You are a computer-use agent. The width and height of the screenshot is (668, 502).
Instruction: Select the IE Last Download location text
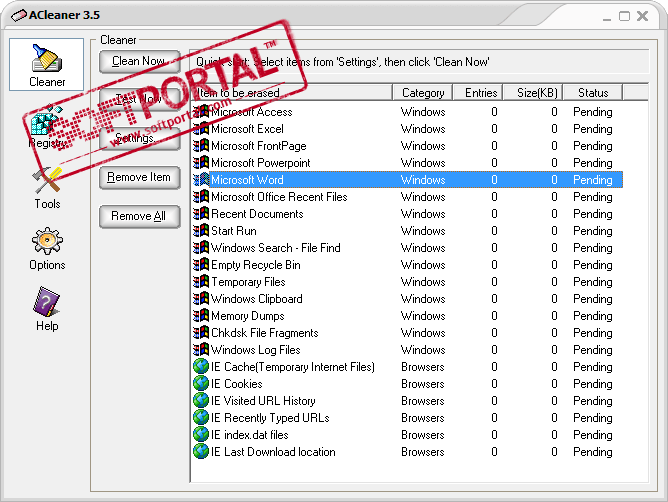tap(273, 452)
